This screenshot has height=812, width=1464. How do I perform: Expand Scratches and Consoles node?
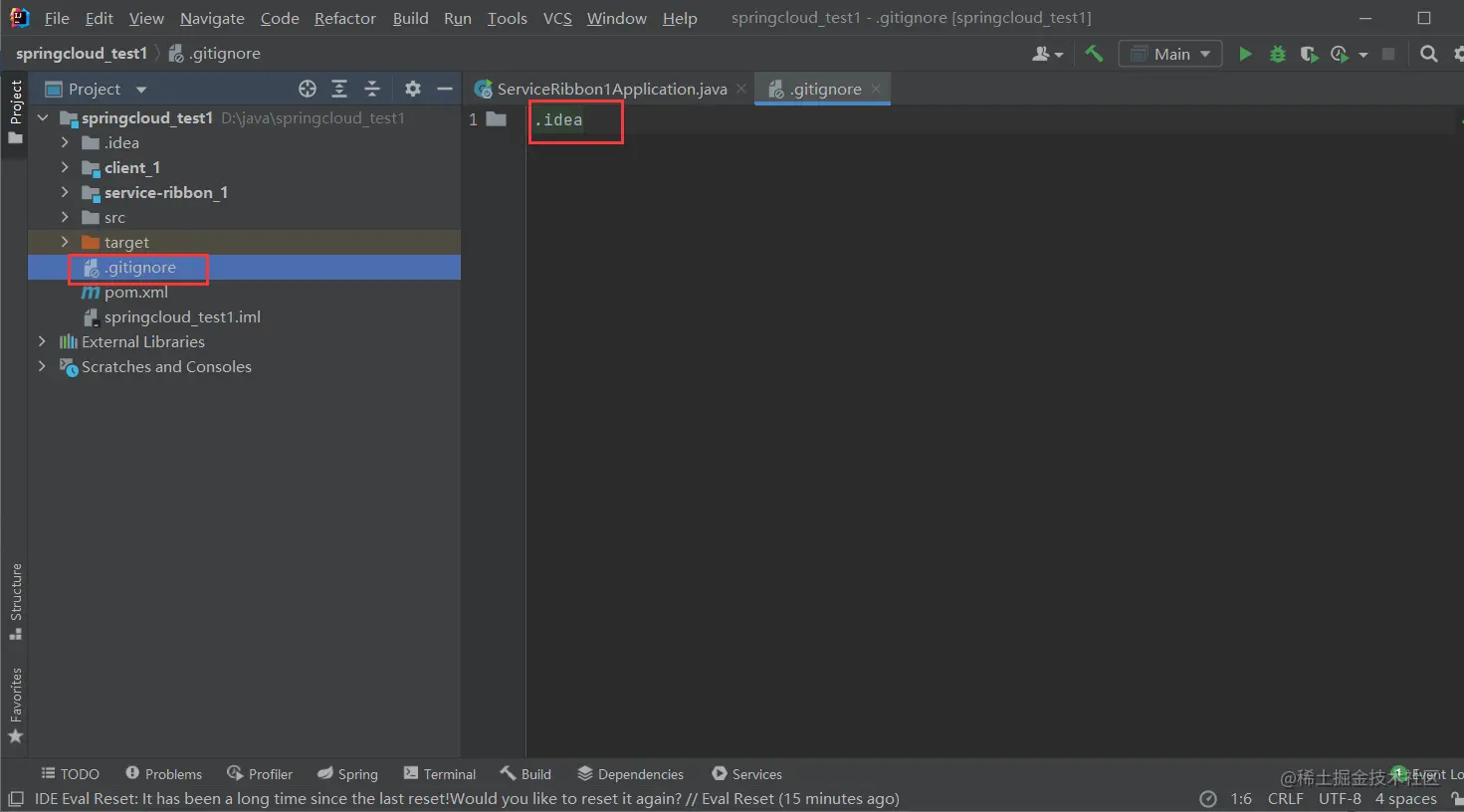(42, 366)
